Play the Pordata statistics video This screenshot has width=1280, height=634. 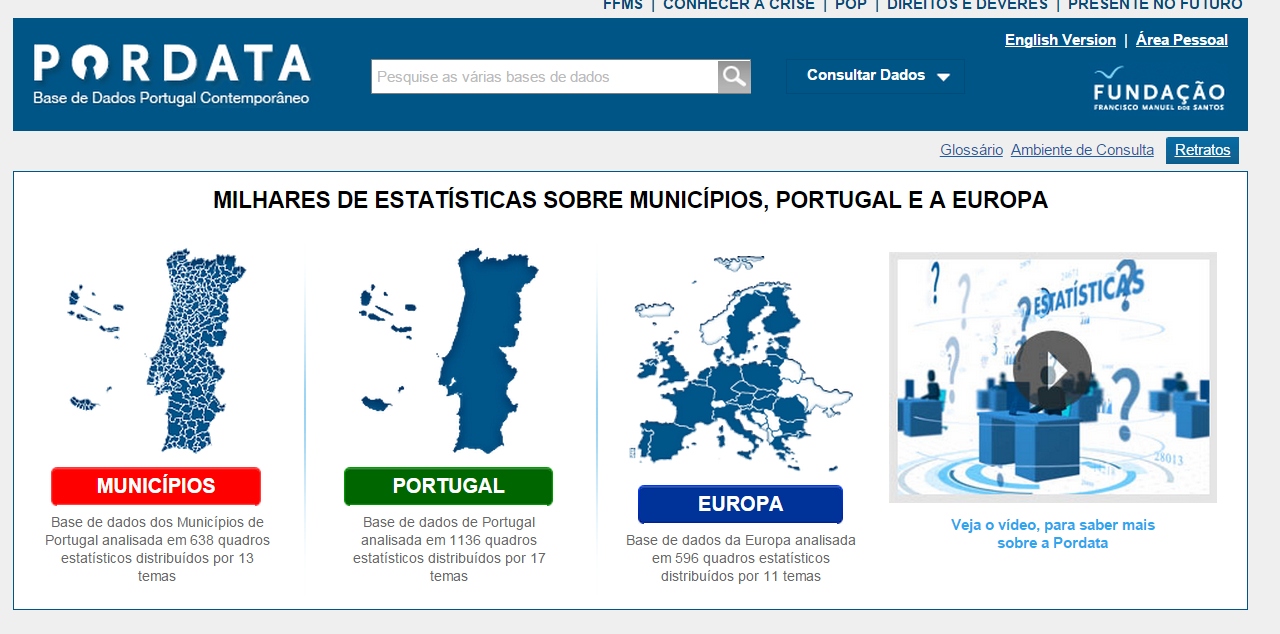1052,370
